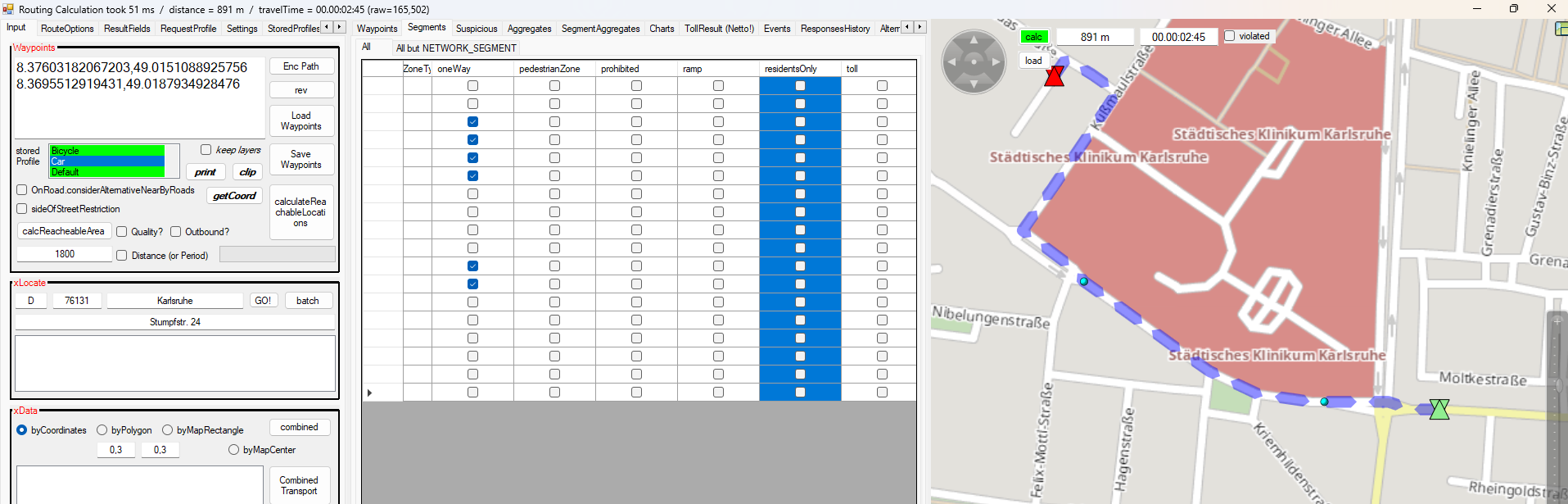Click the green start waypoint marker on map
Screen dimensions: 1568x504
(x=1439, y=409)
